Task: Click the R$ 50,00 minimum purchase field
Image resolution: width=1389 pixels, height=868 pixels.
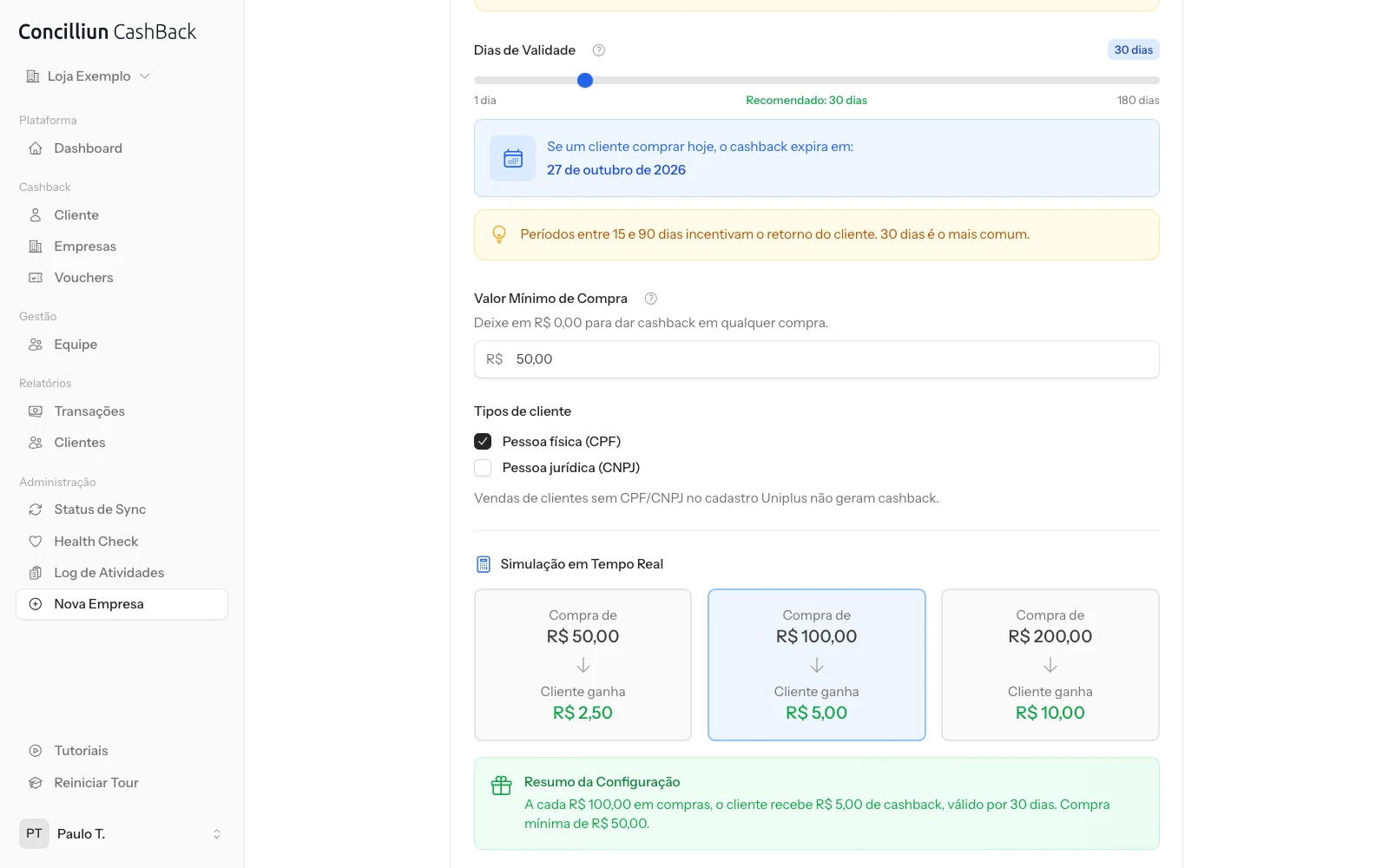Action: [816, 359]
